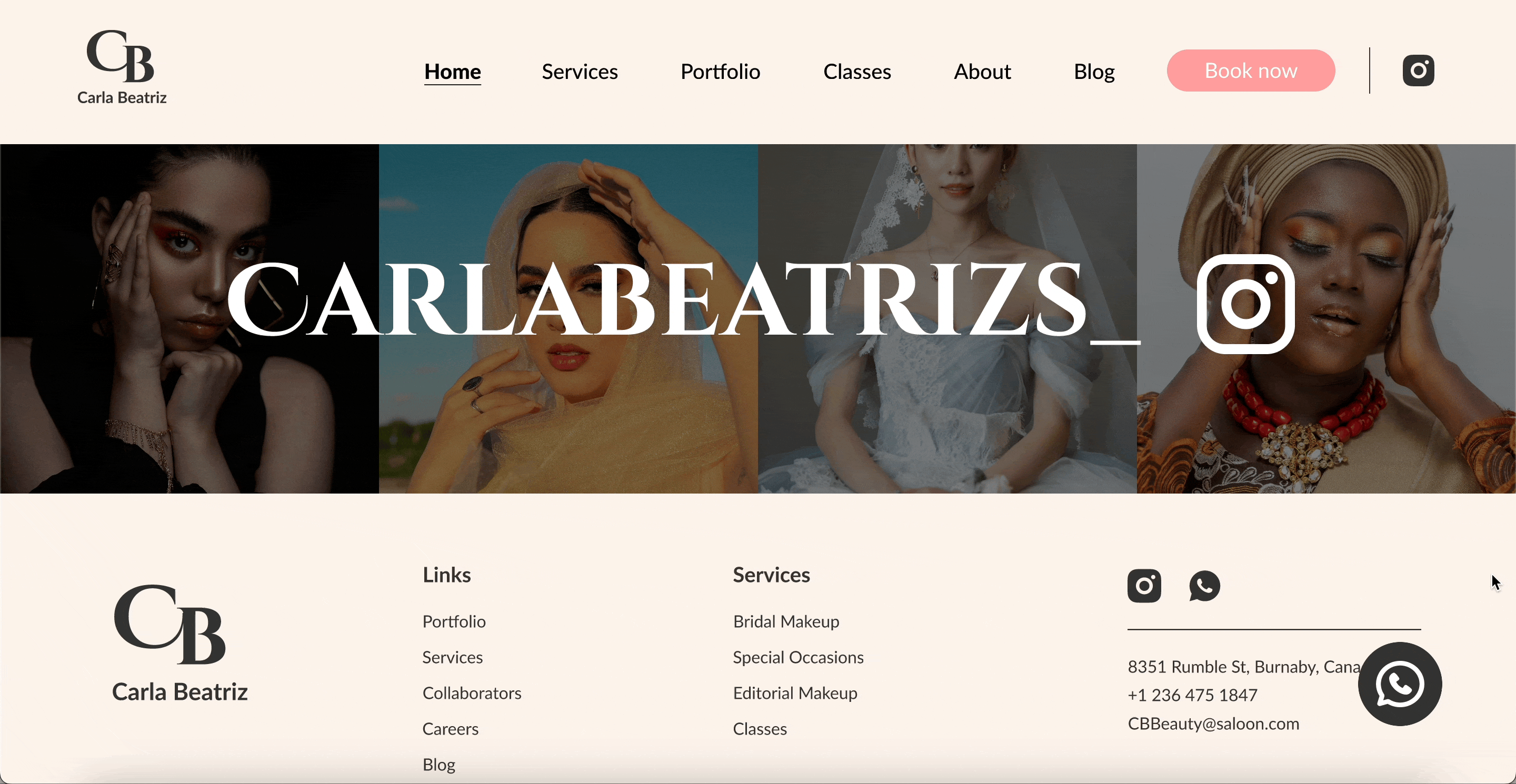Navigate to About in top menu
This screenshot has width=1516, height=784.
point(982,72)
